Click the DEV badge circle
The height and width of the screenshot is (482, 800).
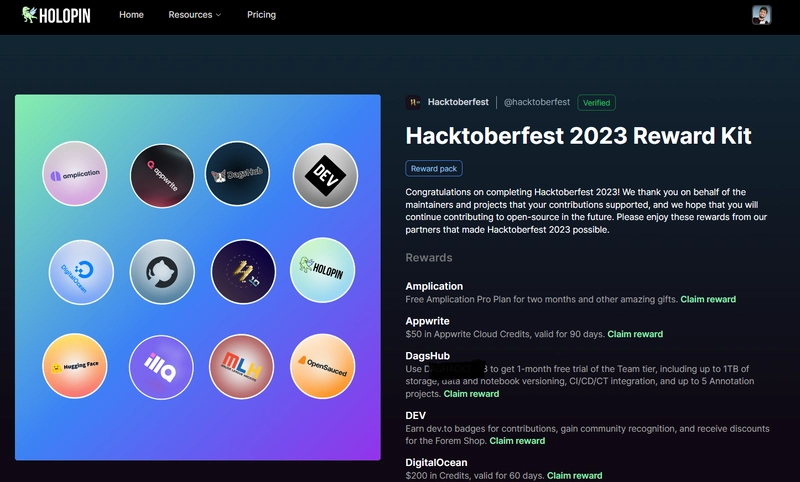point(325,175)
